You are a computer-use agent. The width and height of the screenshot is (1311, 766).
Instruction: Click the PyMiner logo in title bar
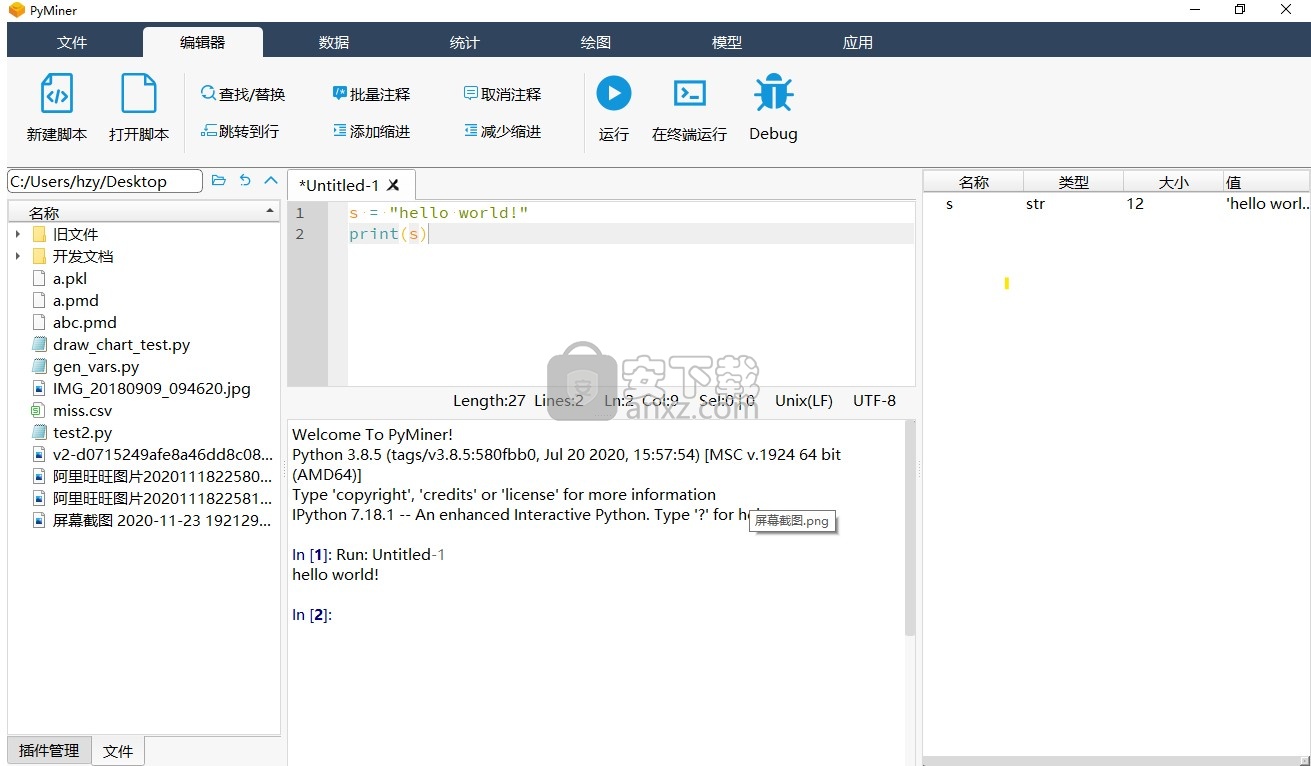click(x=16, y=10)
